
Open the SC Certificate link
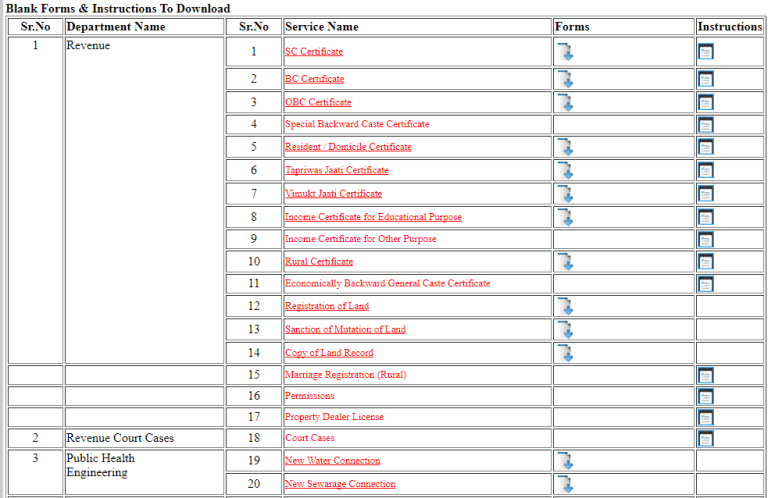314,51
